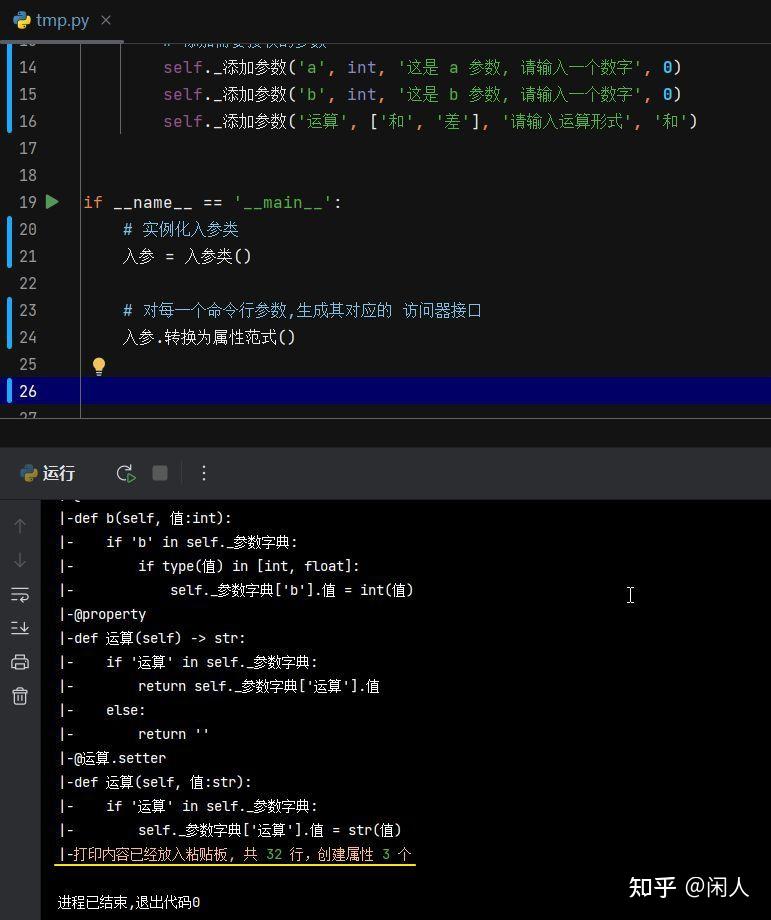Click the print console output icon
Screen dimensions: 771x920
(20, 662)
